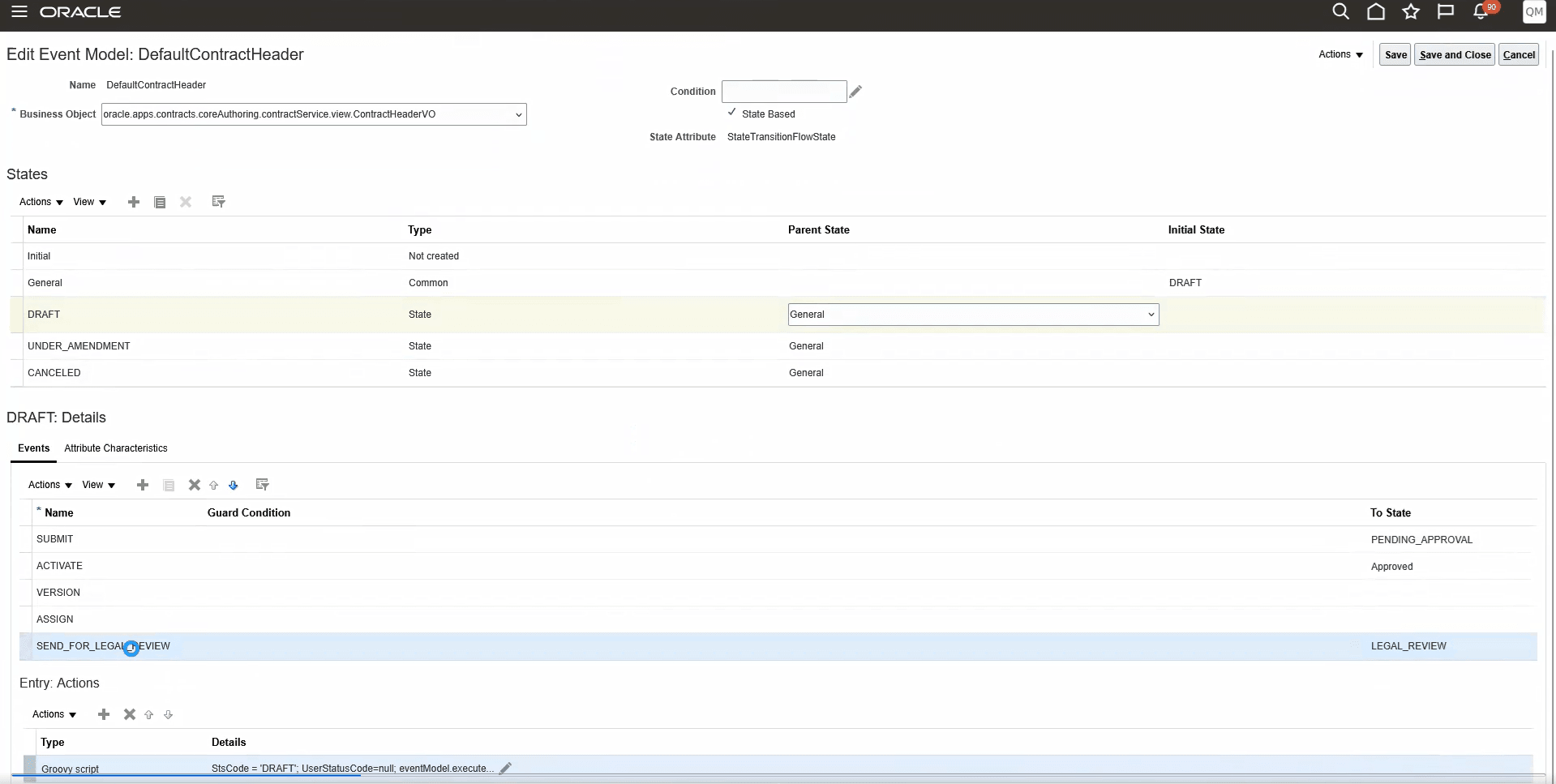Duplicate state using States toolbar icon

click(x=160, y=202)
